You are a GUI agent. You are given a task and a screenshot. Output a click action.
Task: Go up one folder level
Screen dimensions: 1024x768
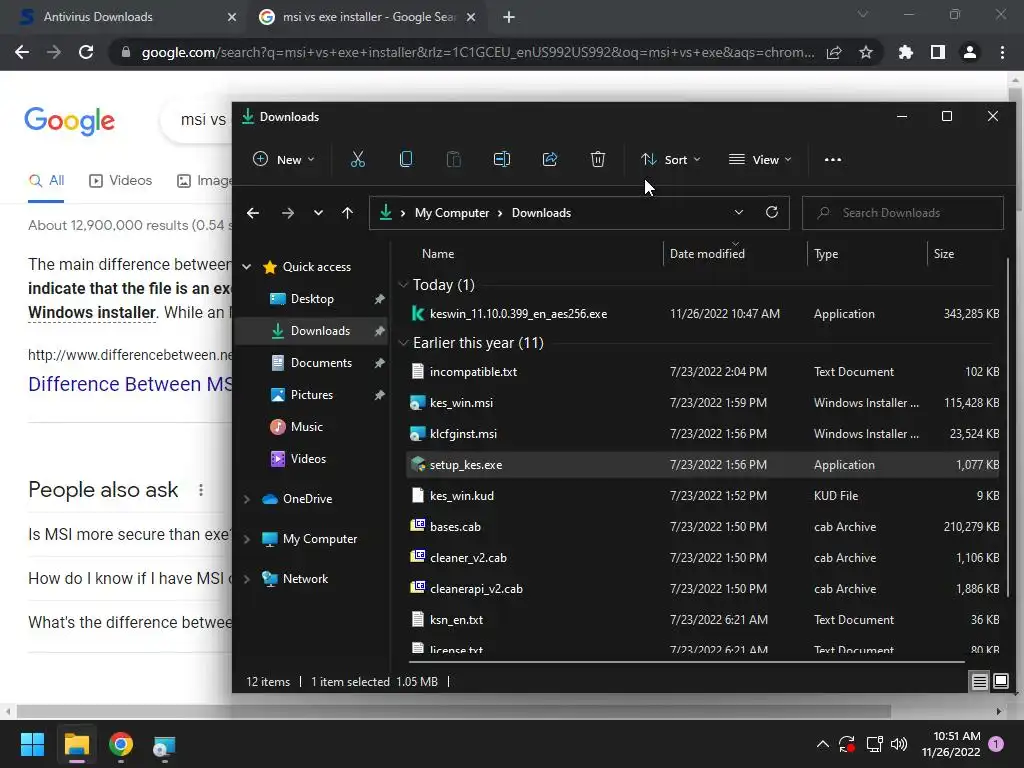tap(347, 213)
